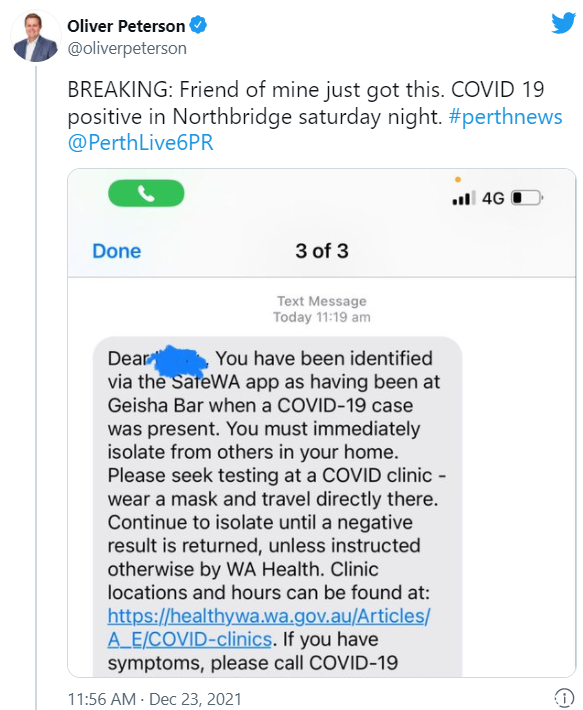Click the Done button in screenshot
583x710 pixels.
point(117,251)
